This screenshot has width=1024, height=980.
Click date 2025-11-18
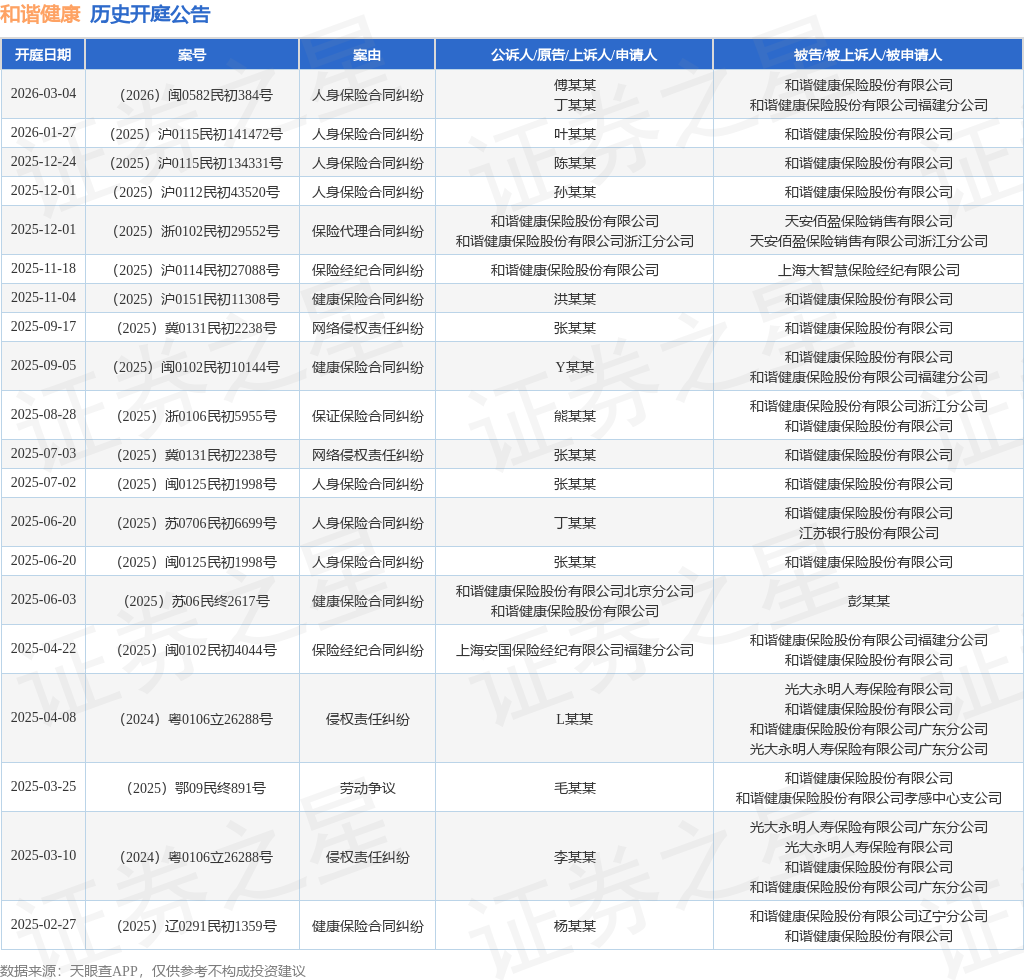(x=43, y=268)
